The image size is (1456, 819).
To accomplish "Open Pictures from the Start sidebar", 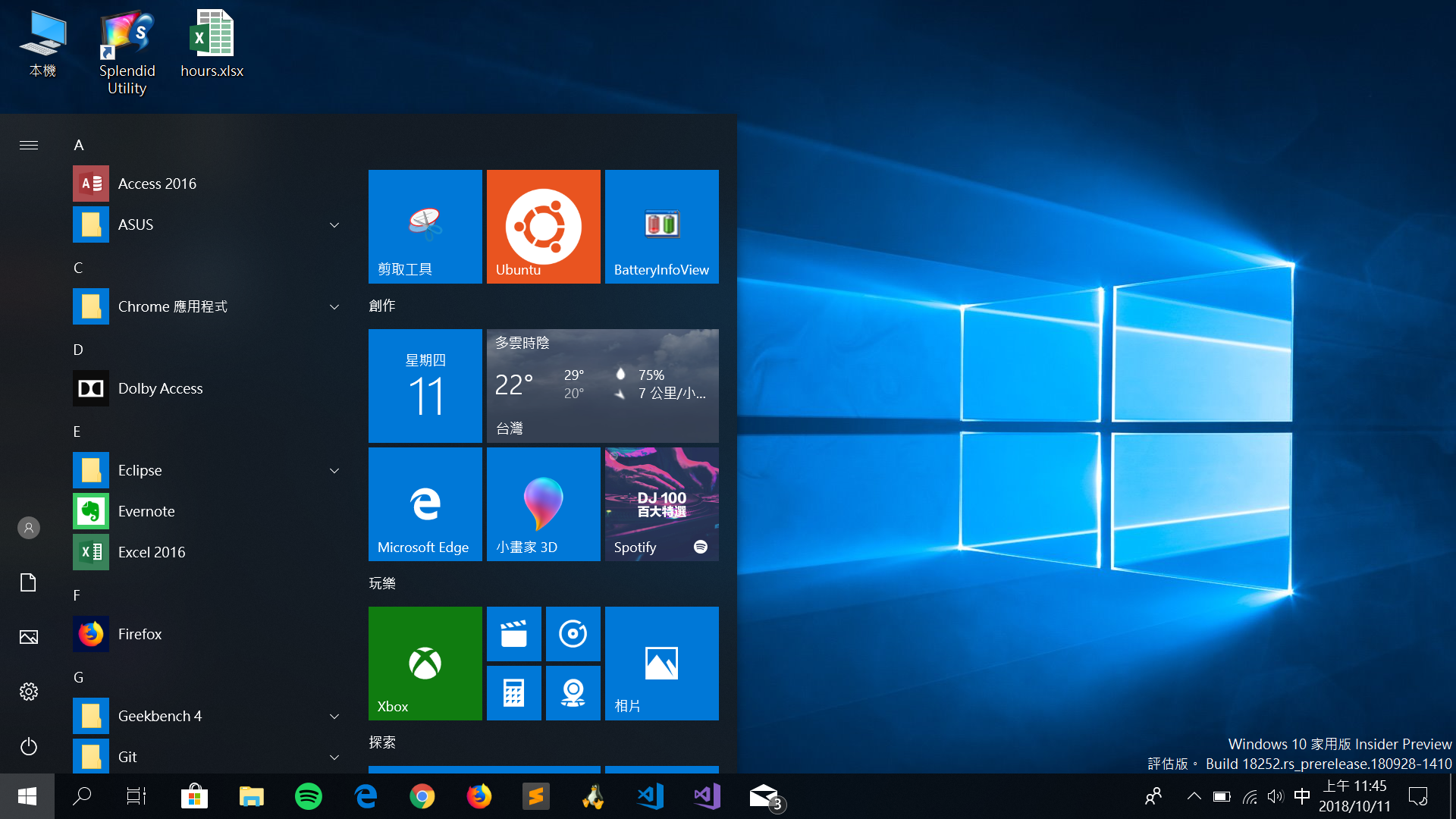I will [29, 637].
